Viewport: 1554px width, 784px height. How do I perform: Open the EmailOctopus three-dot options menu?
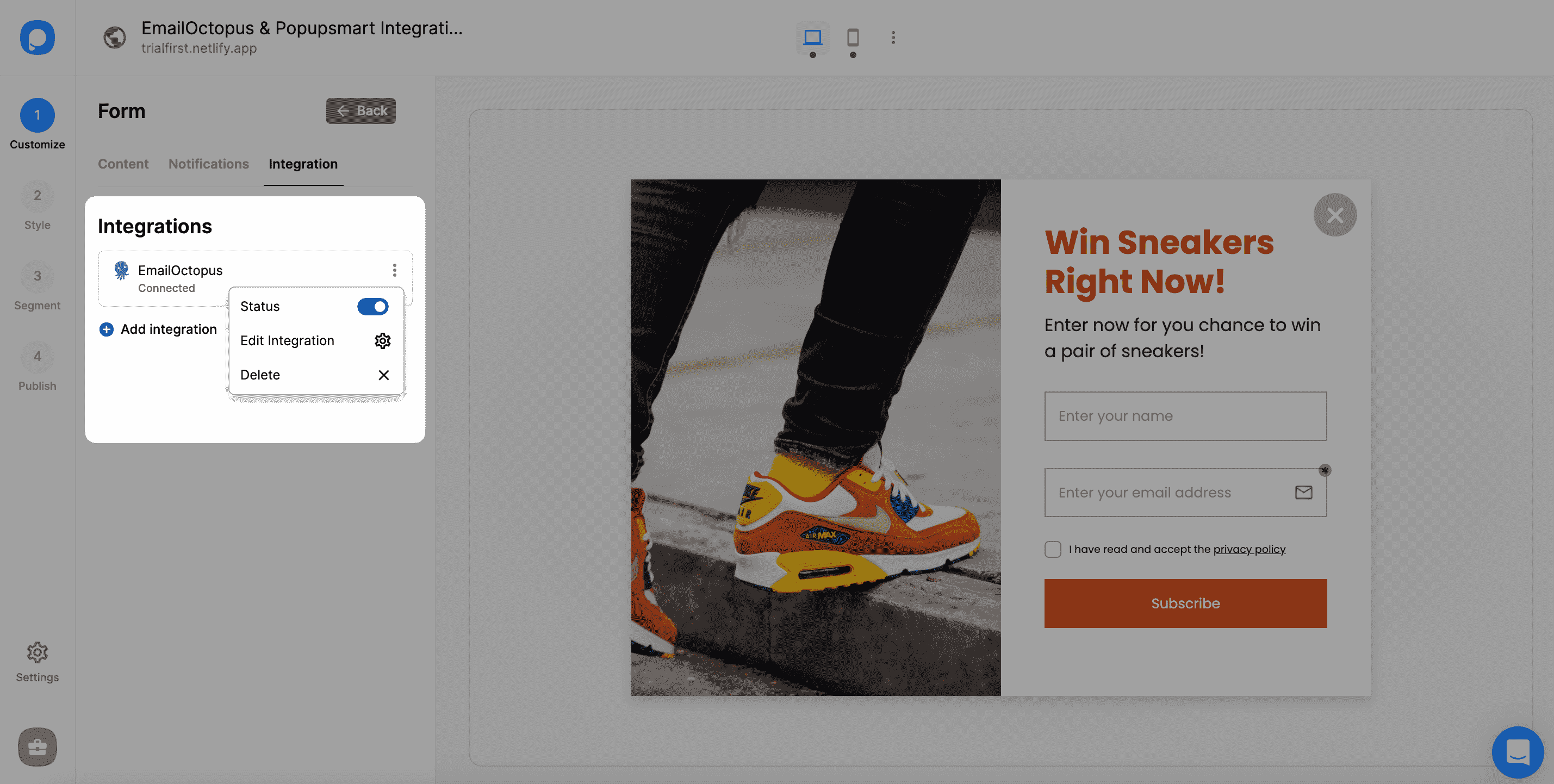(x=395, y=270)
